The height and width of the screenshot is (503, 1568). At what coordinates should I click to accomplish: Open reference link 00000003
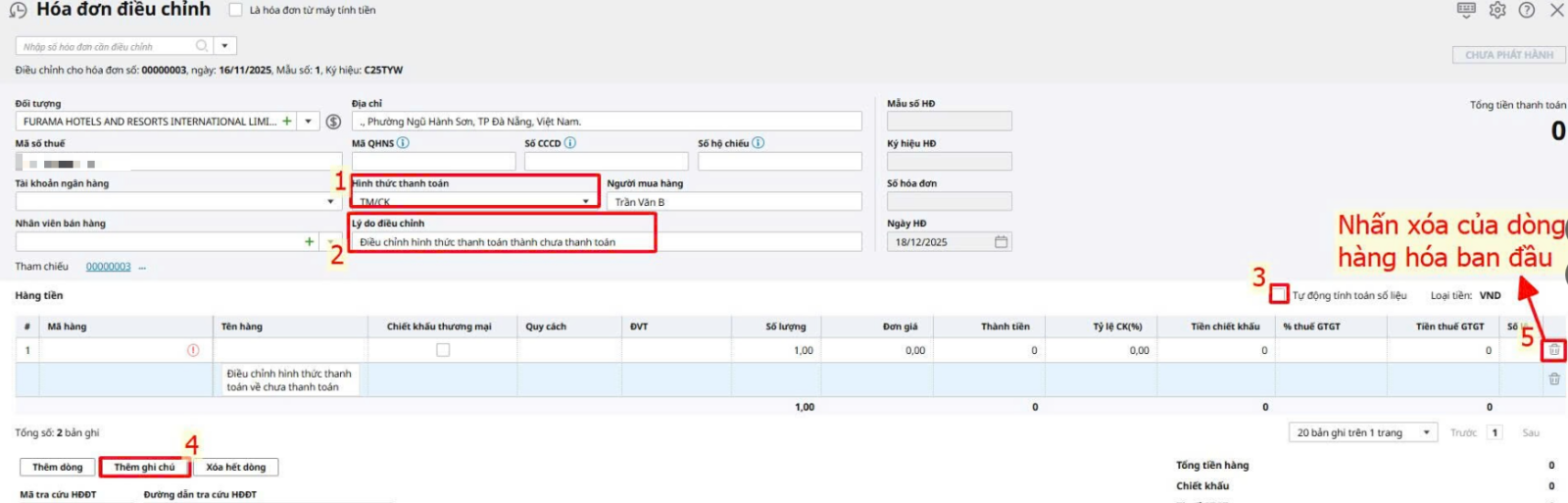pyautogui.click(x=108, y=267)
